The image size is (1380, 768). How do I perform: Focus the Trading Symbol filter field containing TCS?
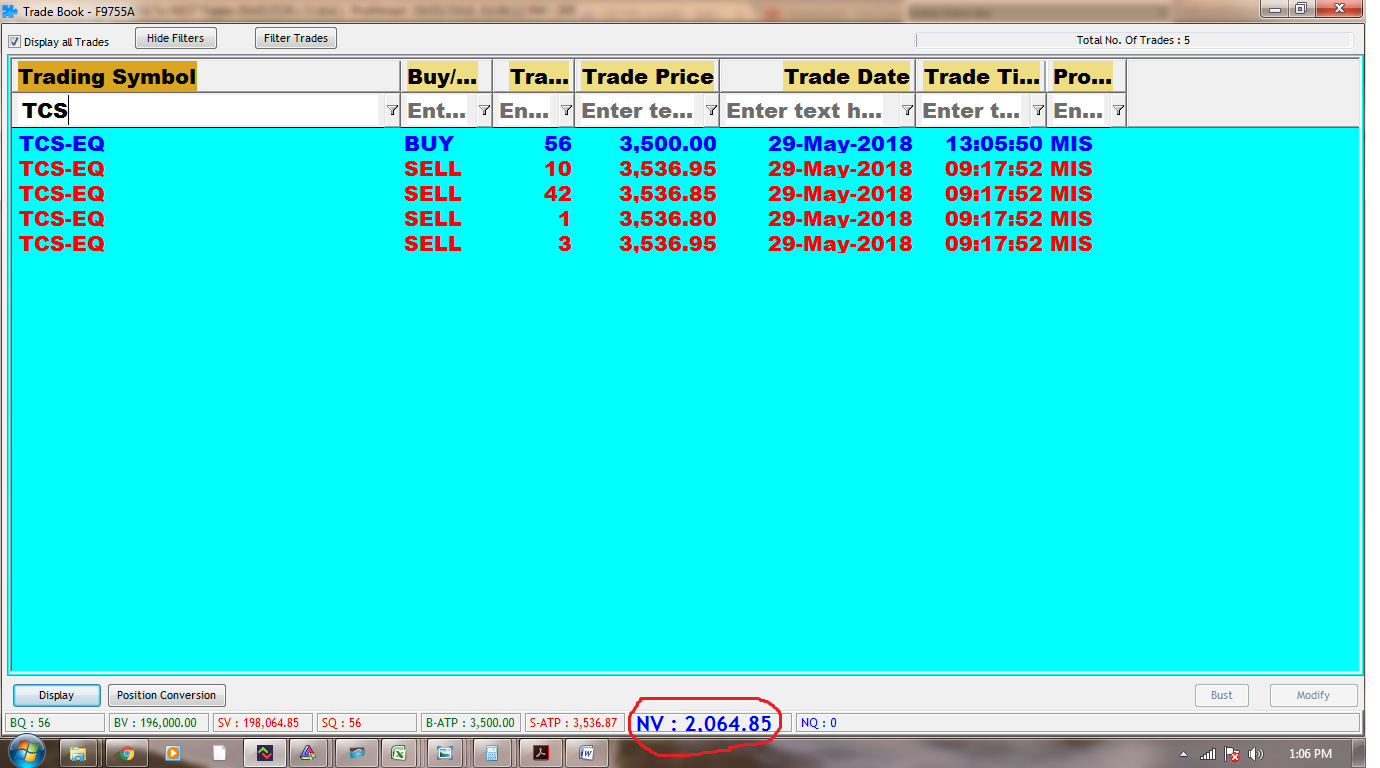[x=200, y=110]
